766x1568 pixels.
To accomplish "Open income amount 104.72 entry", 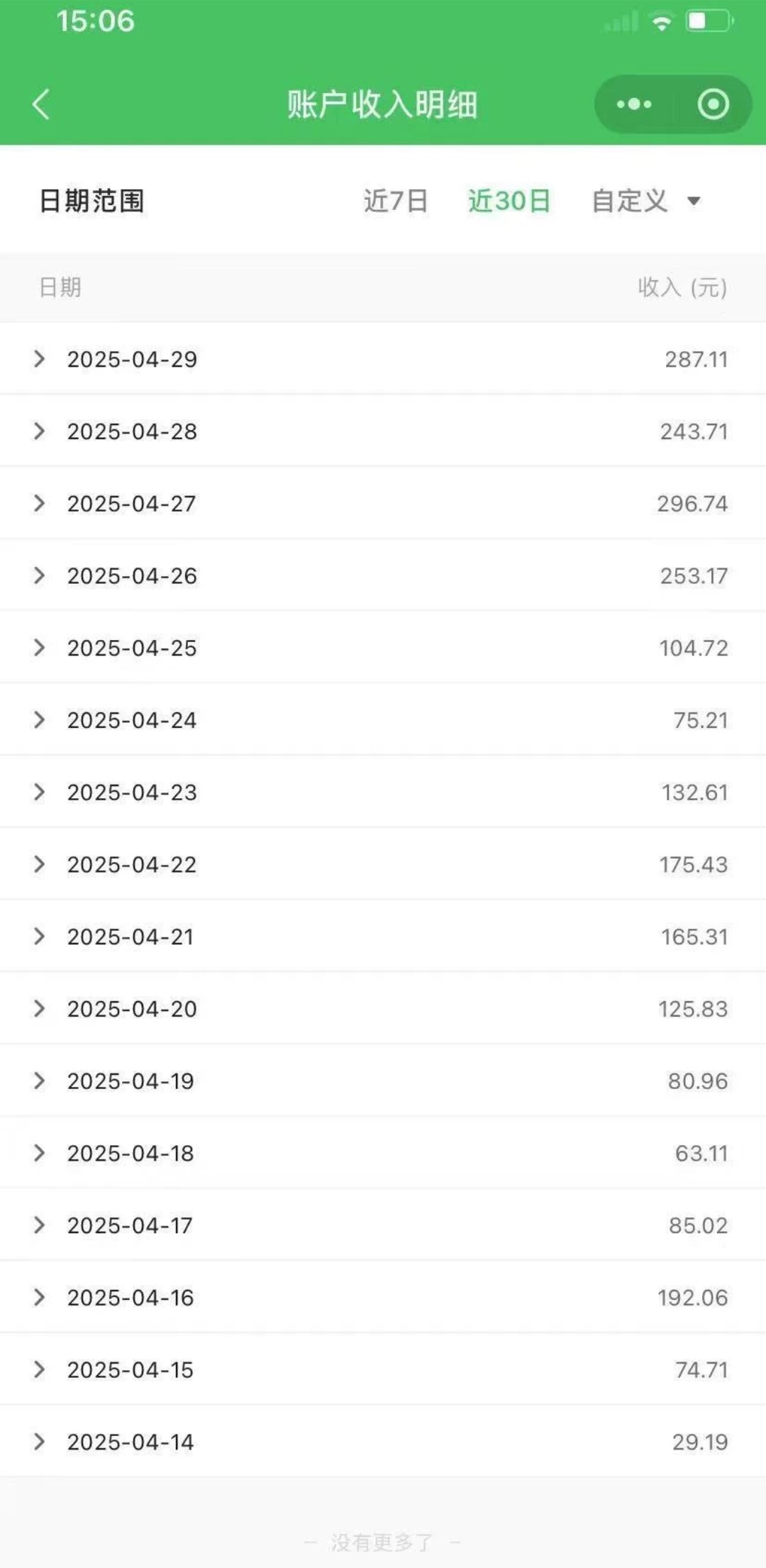I will click(694, 648).
